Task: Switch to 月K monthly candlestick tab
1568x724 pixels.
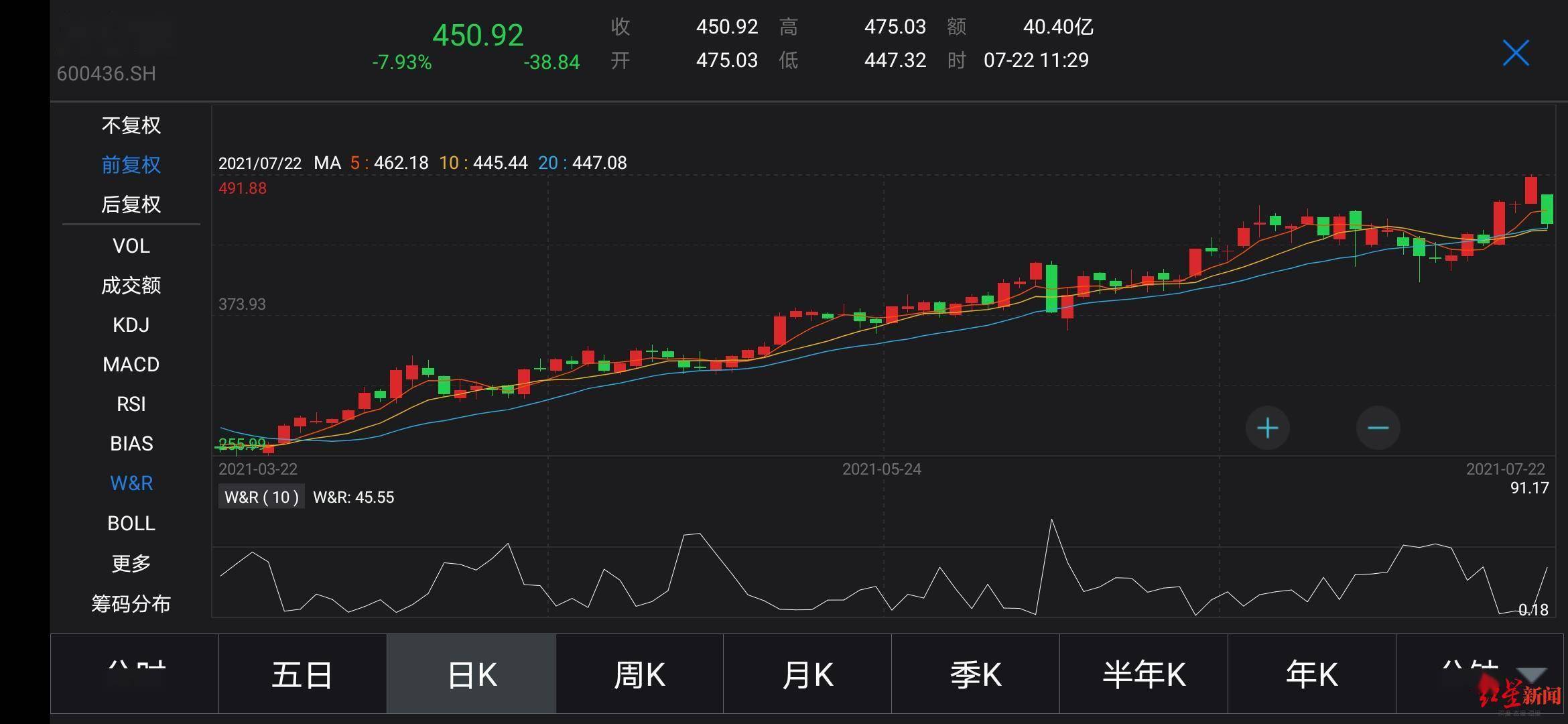Action: coord(807,674)
